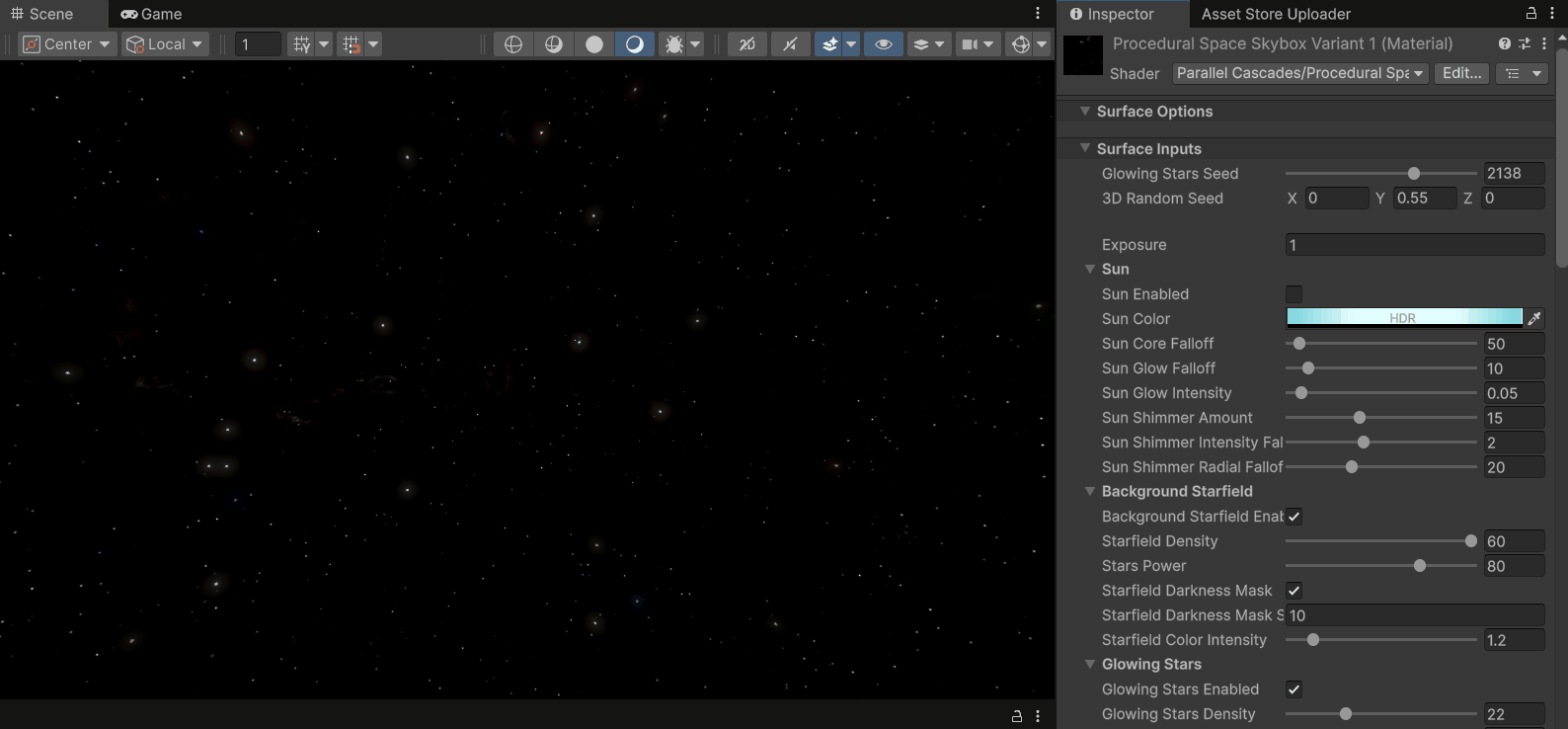The height and width of the screenshot is (729, 1568).
Task: Open the Shader selection dropdown
Action: [x=1299, y=73]
